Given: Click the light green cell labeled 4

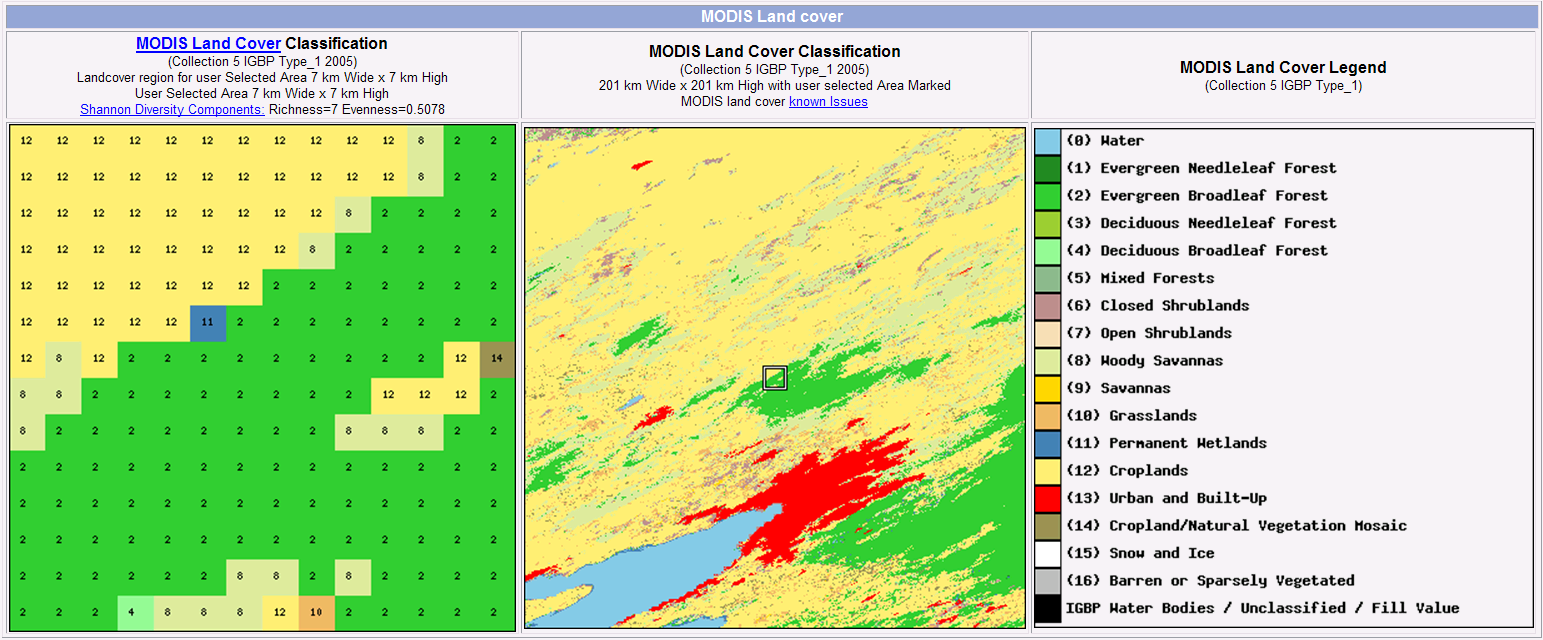Looking at the screenshot, I should coord(135,612).
